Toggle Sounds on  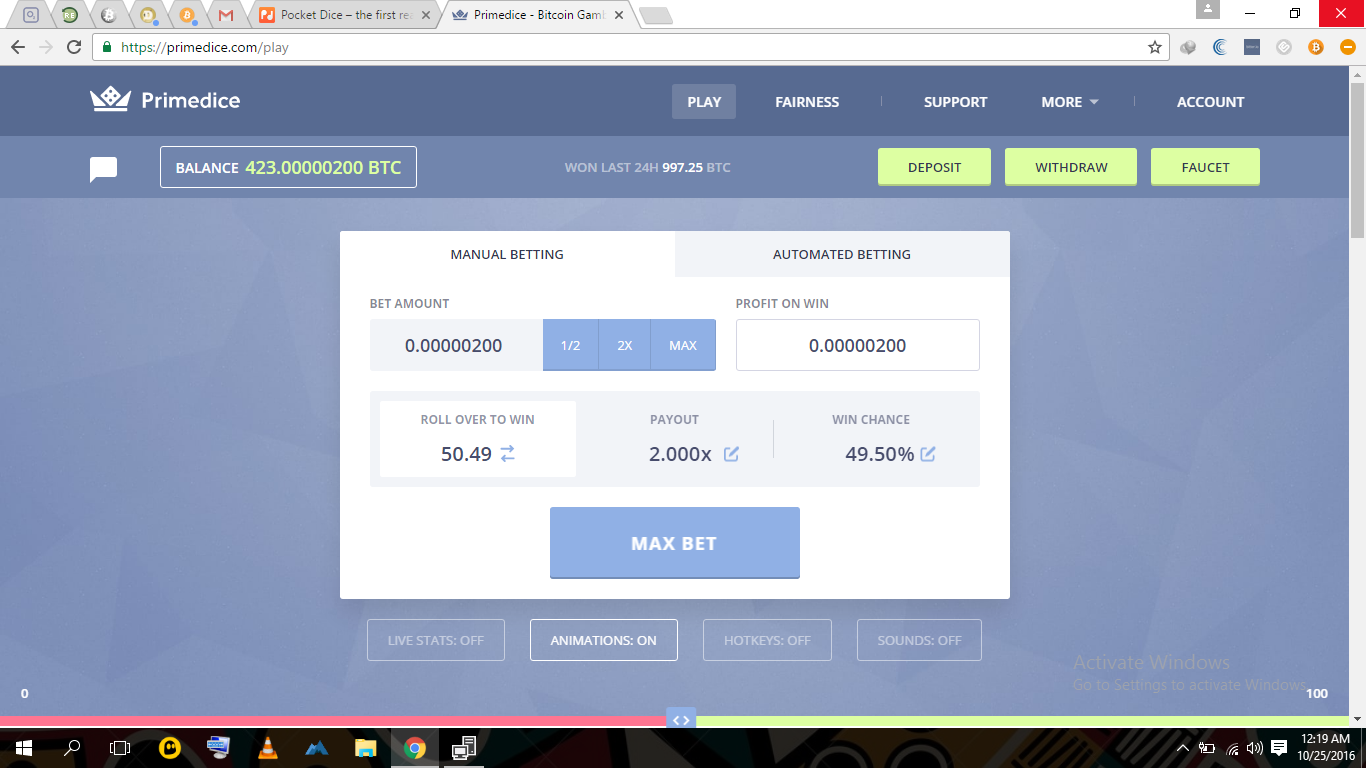pos(919,640)
